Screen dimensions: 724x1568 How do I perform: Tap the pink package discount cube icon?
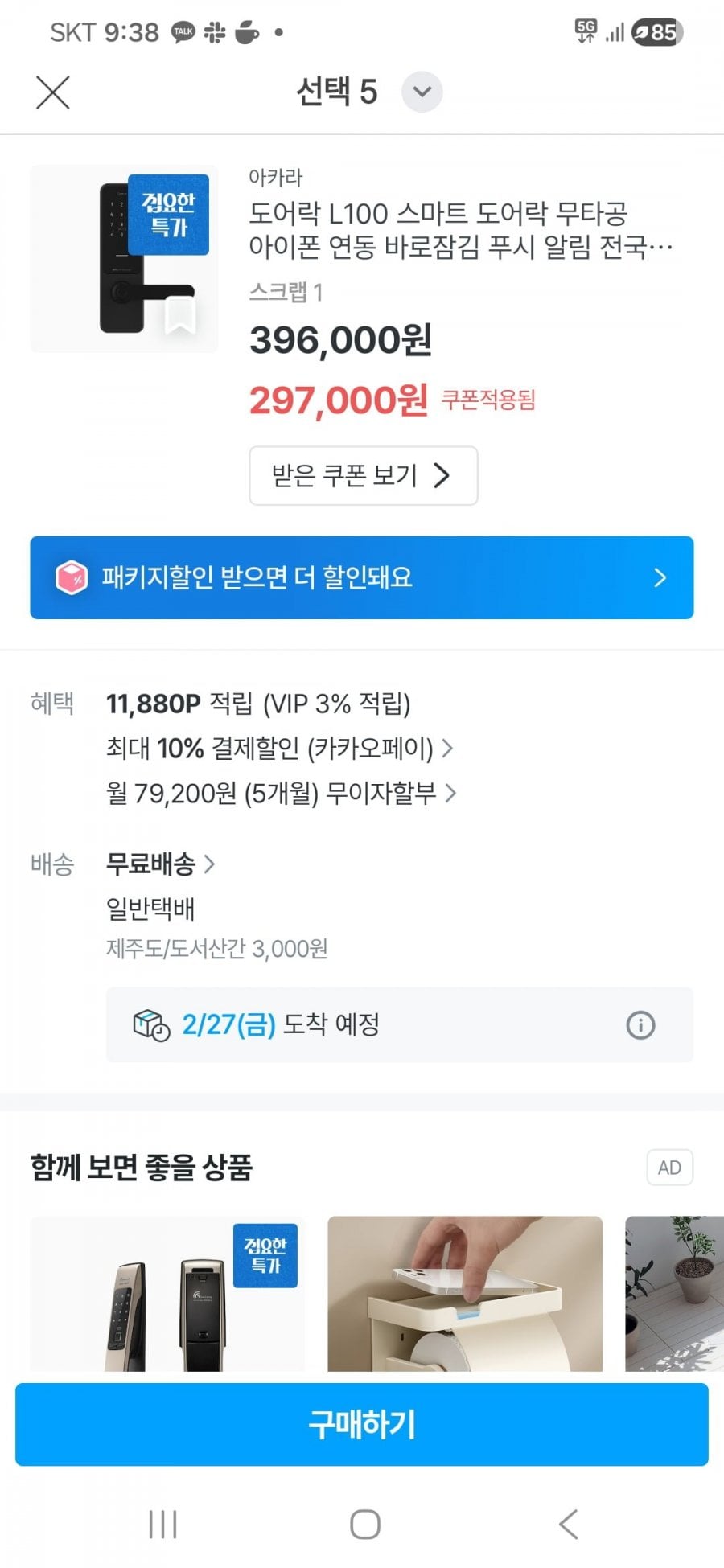click(71, 577)
